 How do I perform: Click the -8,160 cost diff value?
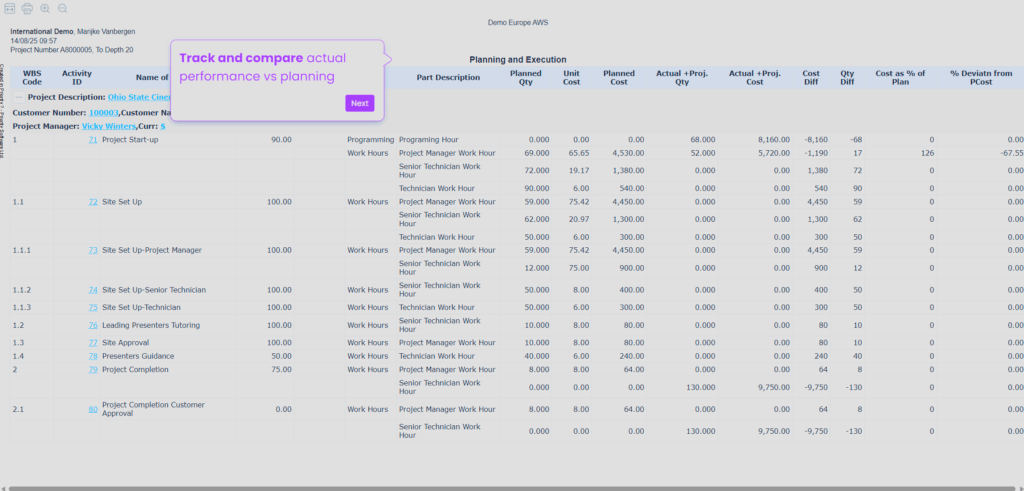pyautogui.click(x=816, y=140)
